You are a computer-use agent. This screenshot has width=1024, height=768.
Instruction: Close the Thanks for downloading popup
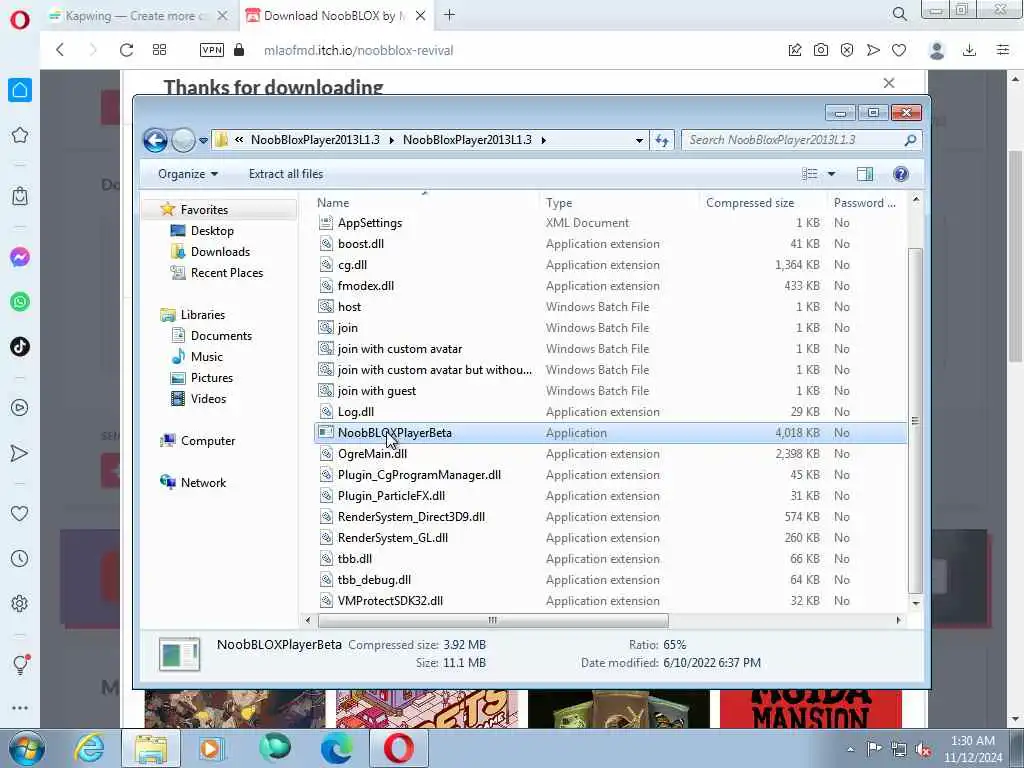[889, 83]
